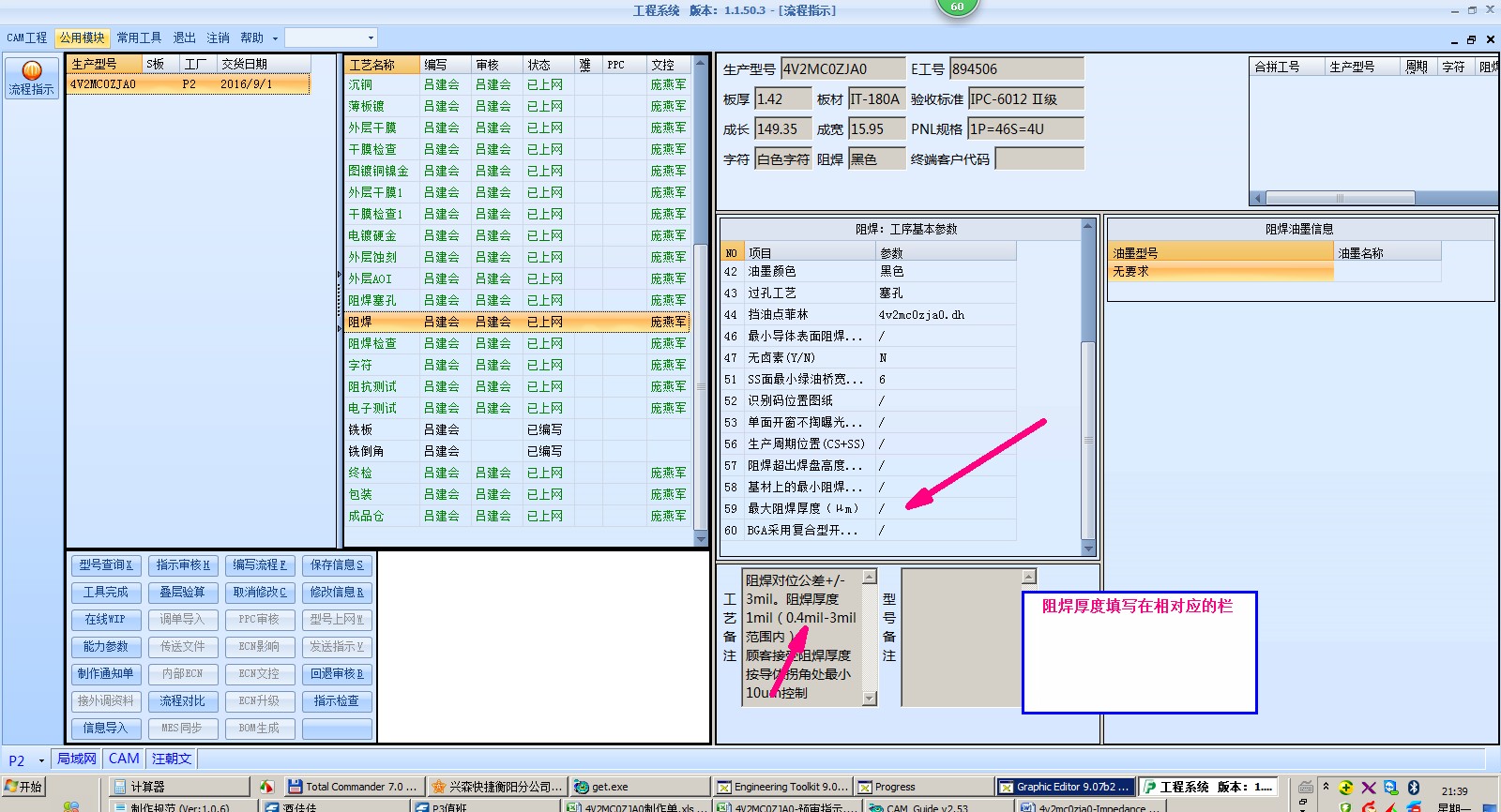Viewport: 1501px width, 812px height.
Task: Click the 验收标准 IPC-6012 field
Action: click(1026, 99)
